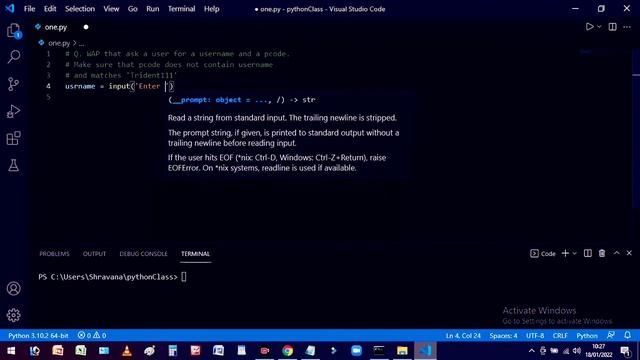Open the Help menu
This screenshot has height=360, width=640.
click(x=211, y=9)
